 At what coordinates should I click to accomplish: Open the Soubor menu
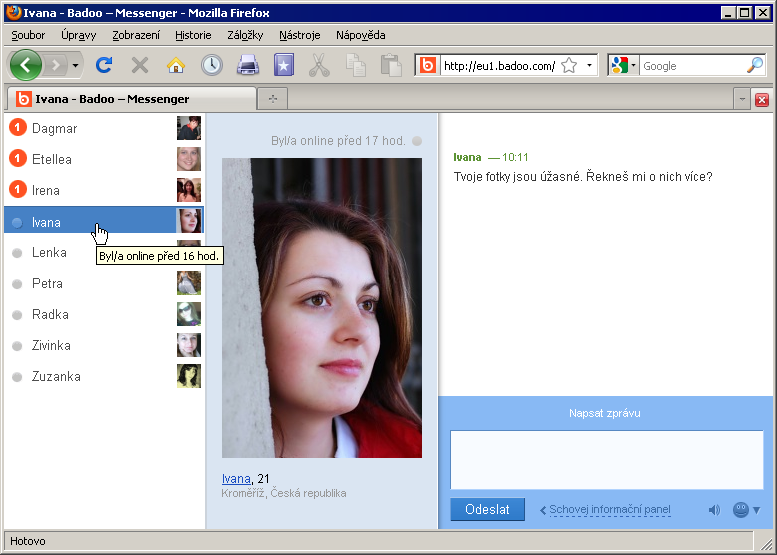pos(28,35)
